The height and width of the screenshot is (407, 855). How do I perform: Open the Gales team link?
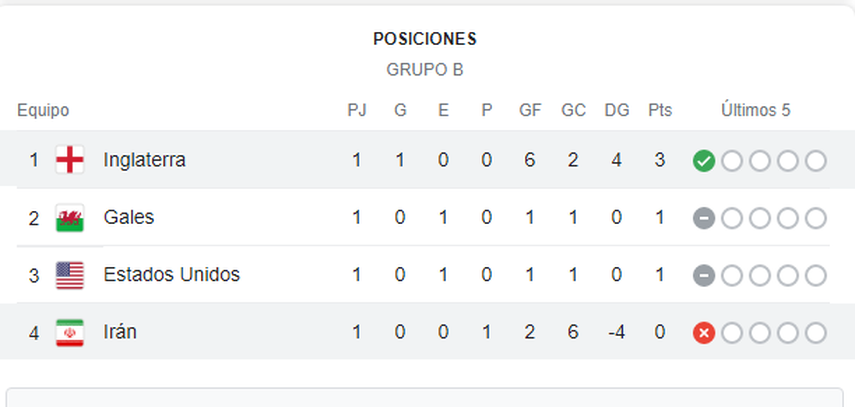point(129,217)
